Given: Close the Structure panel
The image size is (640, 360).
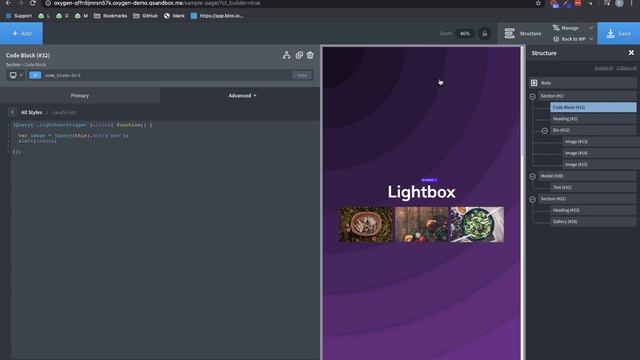Looking at the screenshot, I should [x=631, y=53].
